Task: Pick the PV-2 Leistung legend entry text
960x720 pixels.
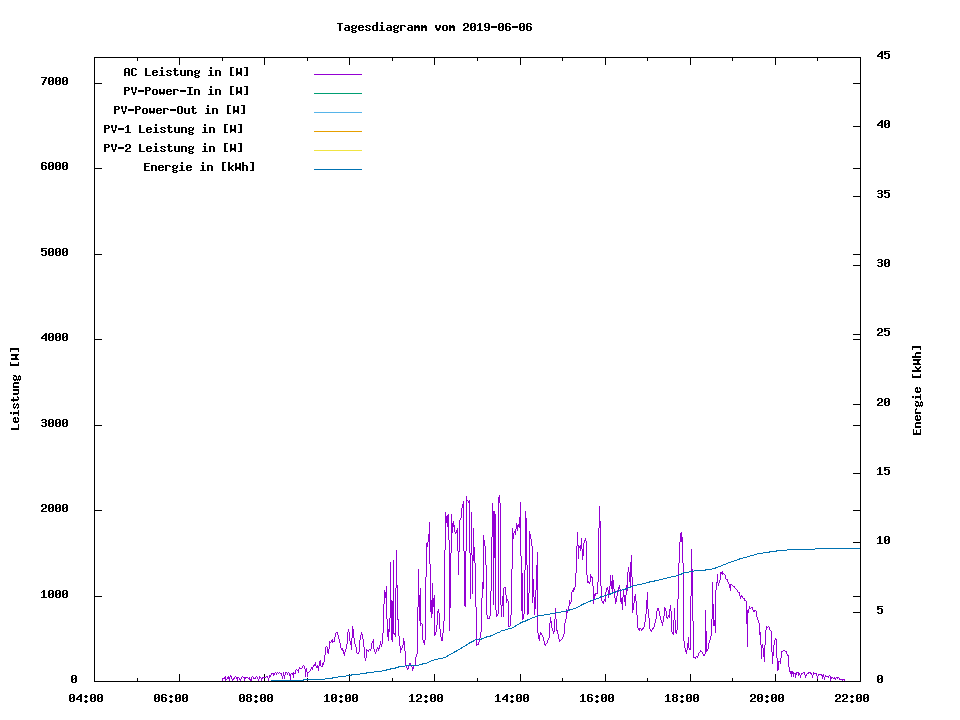Action: (x=173, y=148)
